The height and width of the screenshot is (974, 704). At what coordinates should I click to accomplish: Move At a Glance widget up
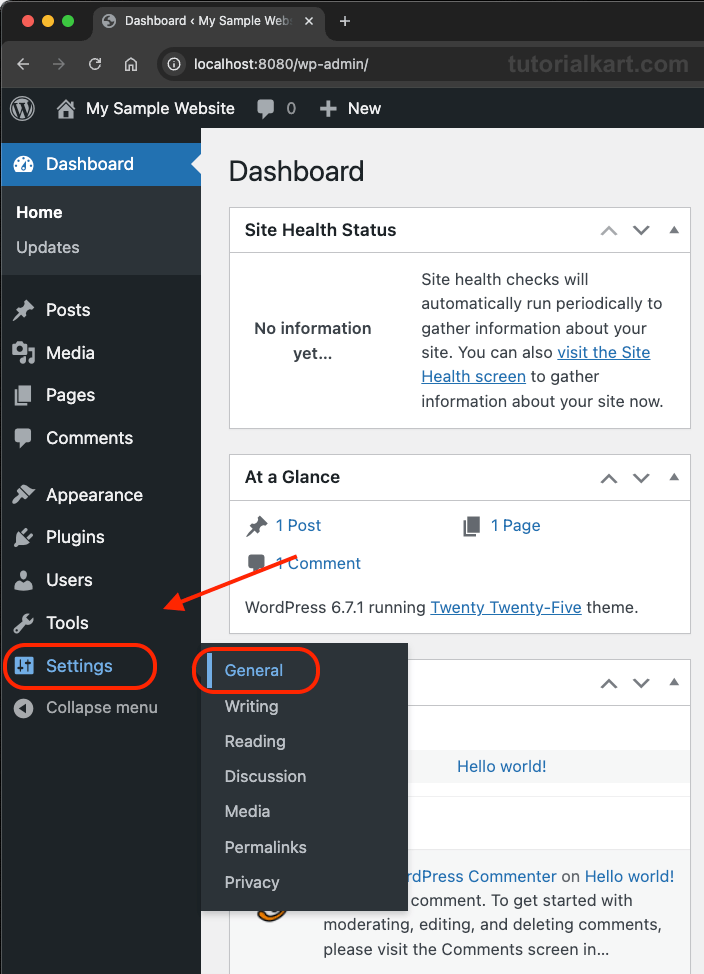(x=609, y=478)
